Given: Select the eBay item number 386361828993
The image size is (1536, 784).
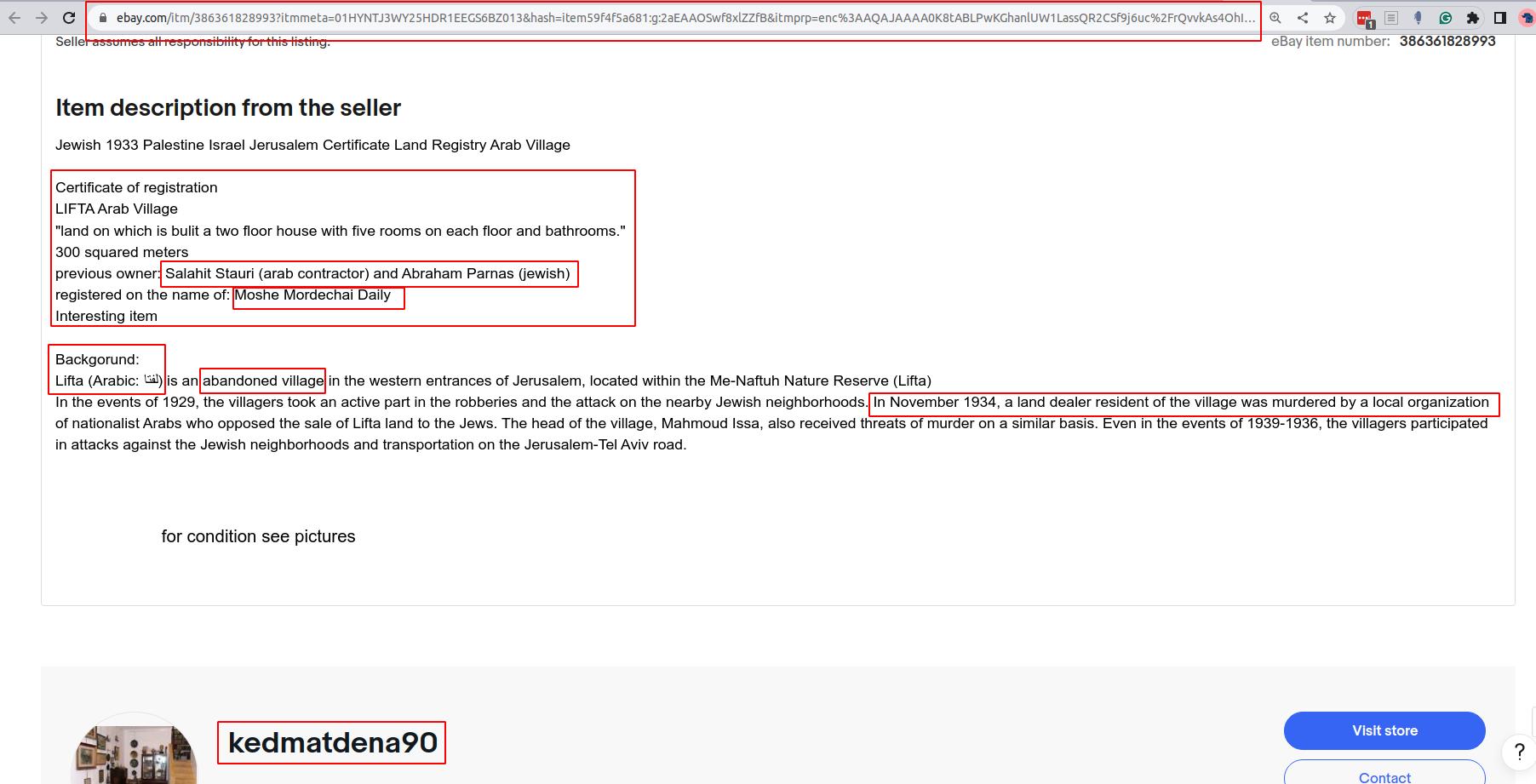Looking at the screenshot, I should (1447, 41).
